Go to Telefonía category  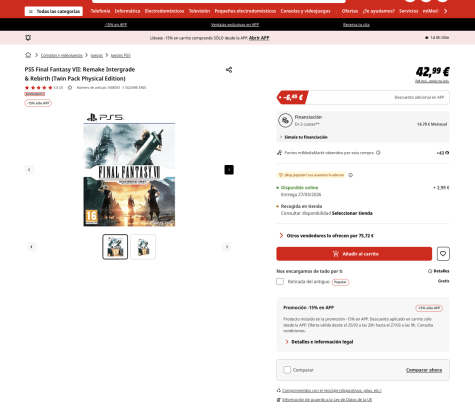coord(100,11)
